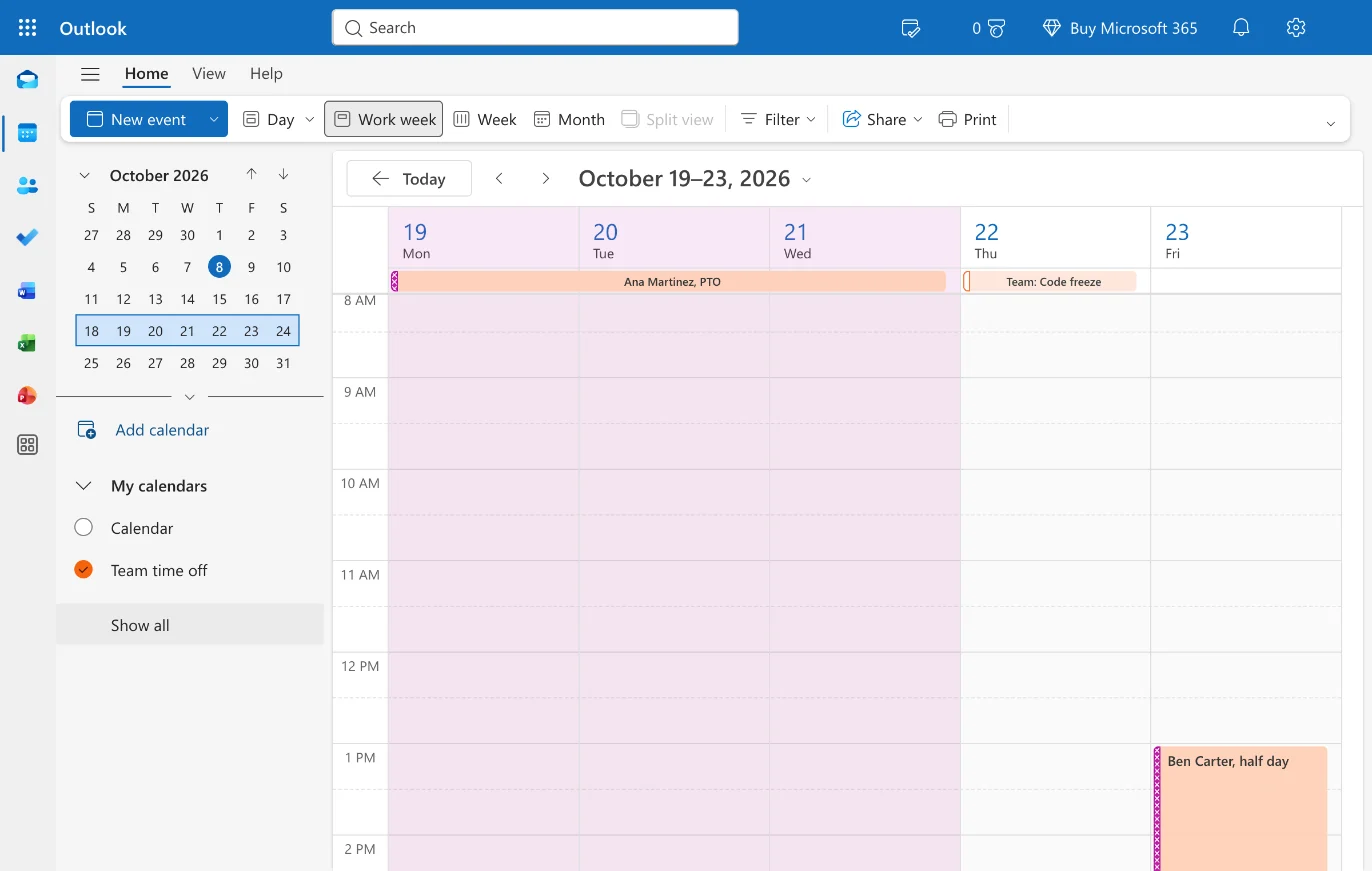Switch to the Day view

pyautogui.click(x=269, y=119)
